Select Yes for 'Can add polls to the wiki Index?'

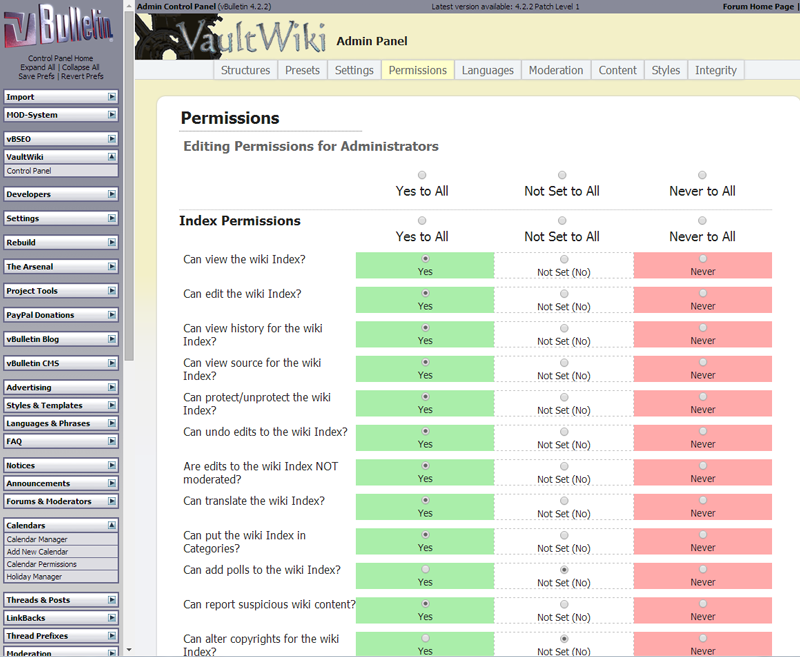tap(425, 569)
